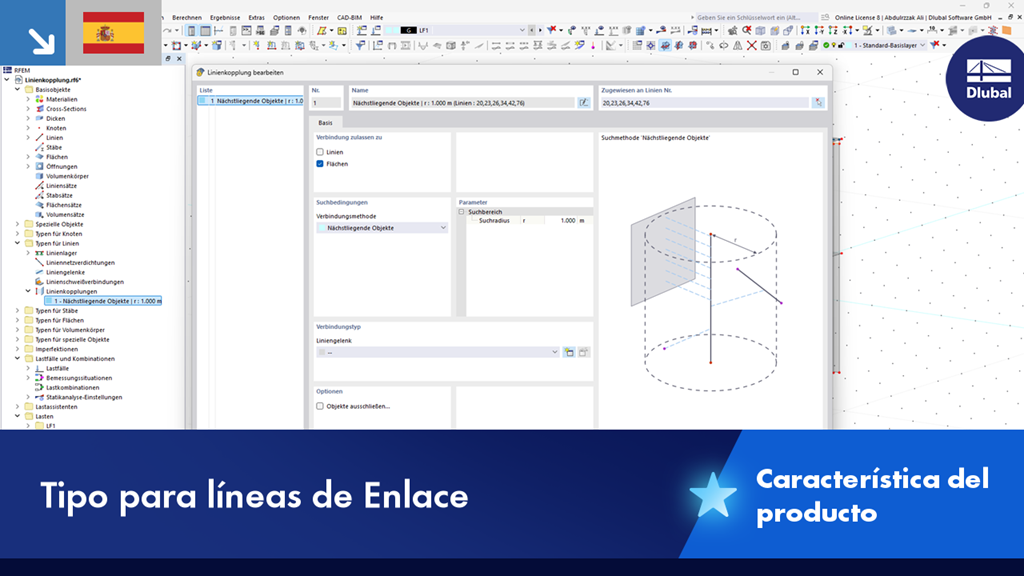The height and width of the screenshot is (576, 1024).
Task: Click the Linienlager icon under Typen für Linien
Action: pyautogui.click(x=39, y=253)
